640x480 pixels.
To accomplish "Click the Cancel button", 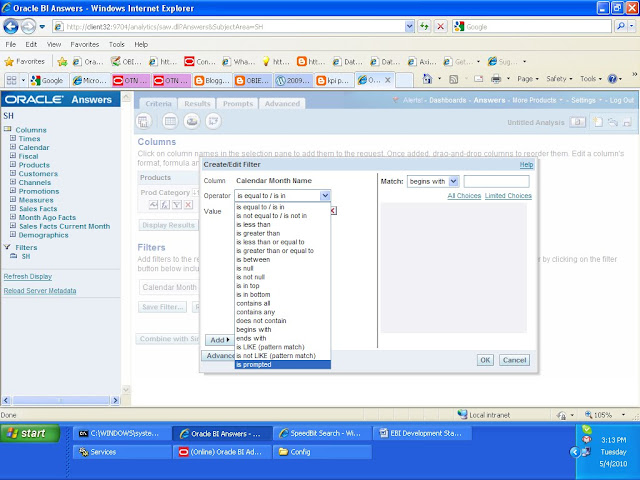I will (514, 360).
